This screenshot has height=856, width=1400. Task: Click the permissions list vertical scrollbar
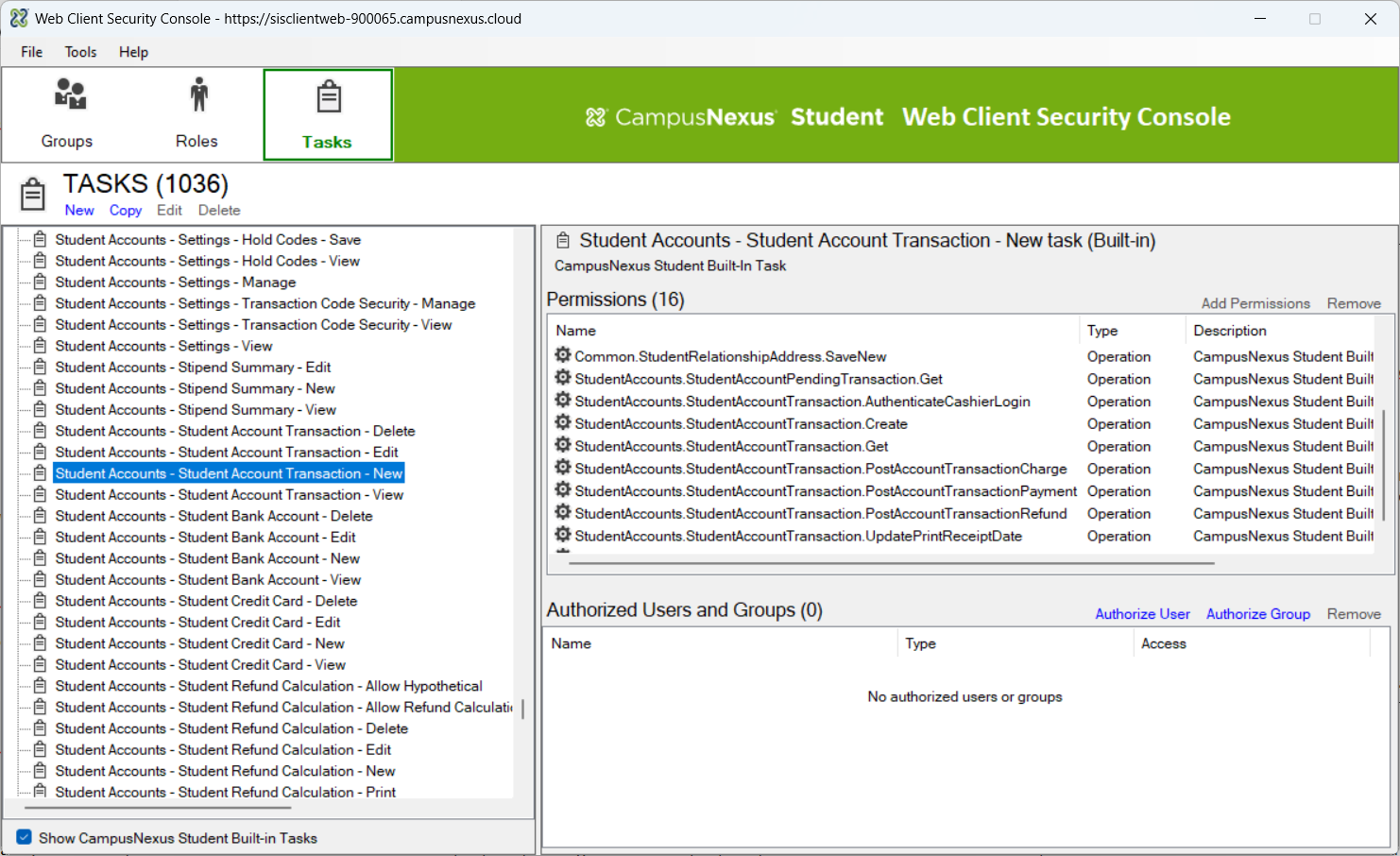tap(1383, 465)
